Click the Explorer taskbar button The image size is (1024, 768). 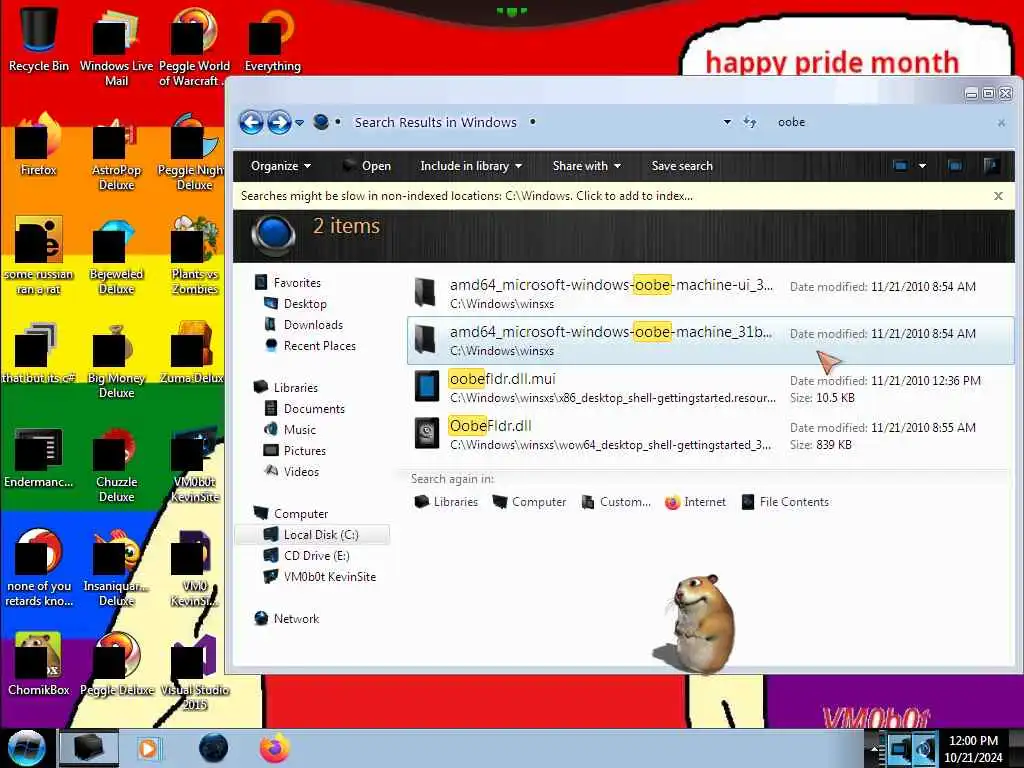tap(89, 748)
